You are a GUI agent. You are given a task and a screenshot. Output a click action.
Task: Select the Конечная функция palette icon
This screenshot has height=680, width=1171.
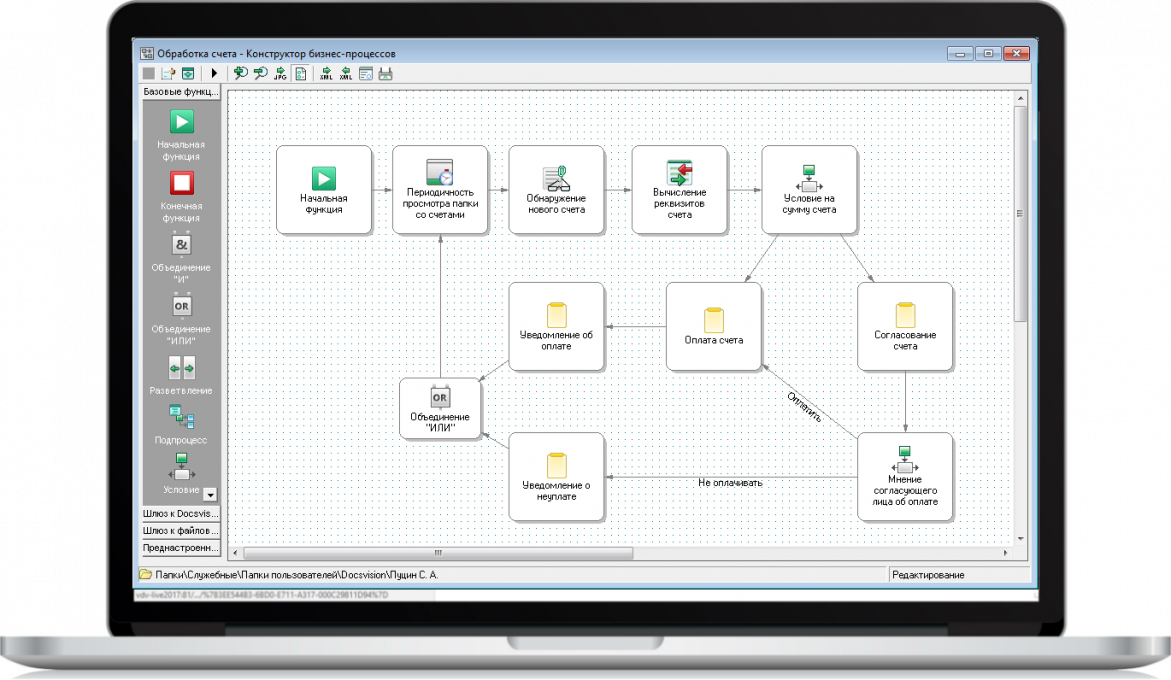[181, 184]
